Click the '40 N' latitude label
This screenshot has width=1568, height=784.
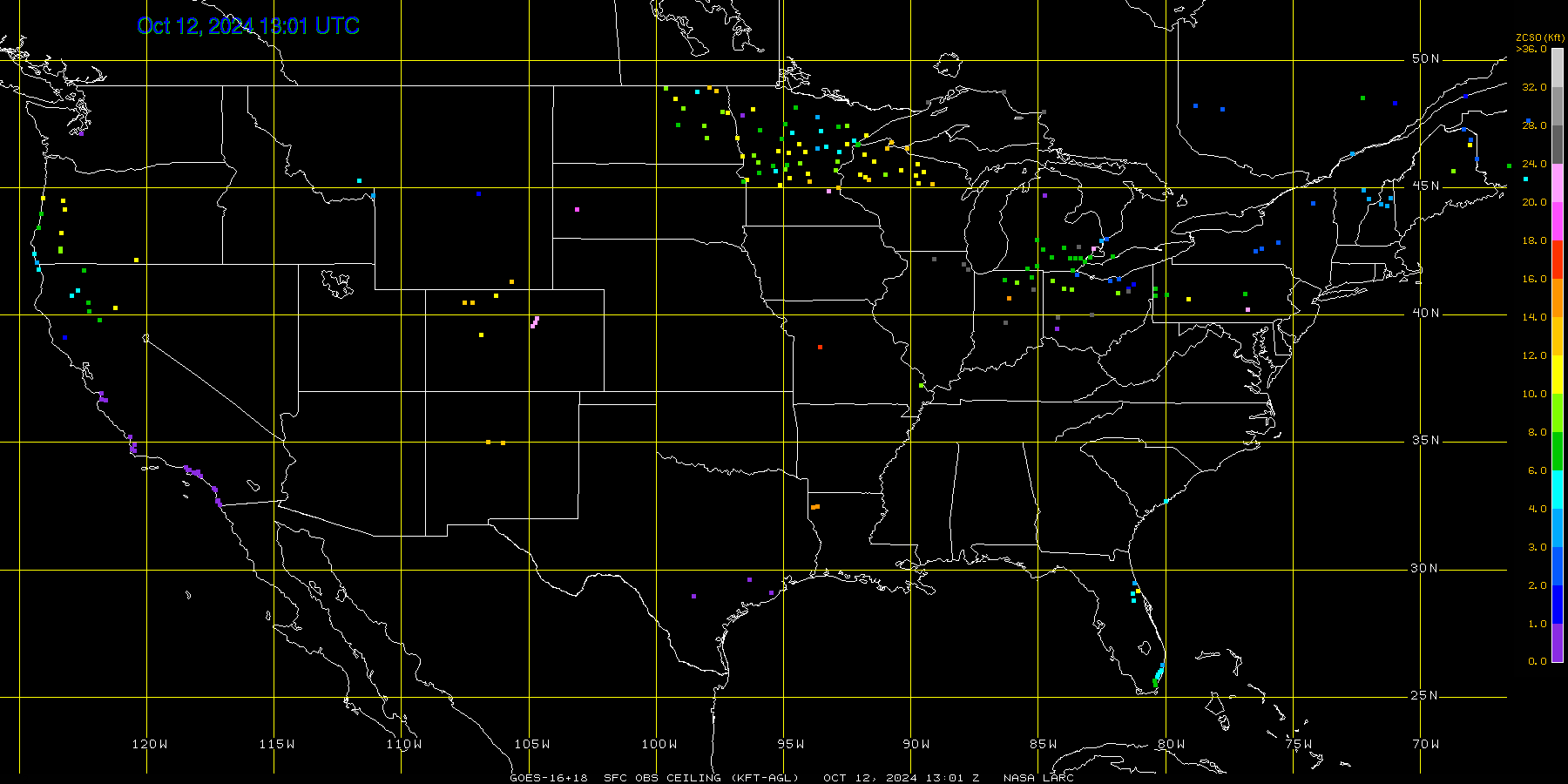click(1425, 314)
